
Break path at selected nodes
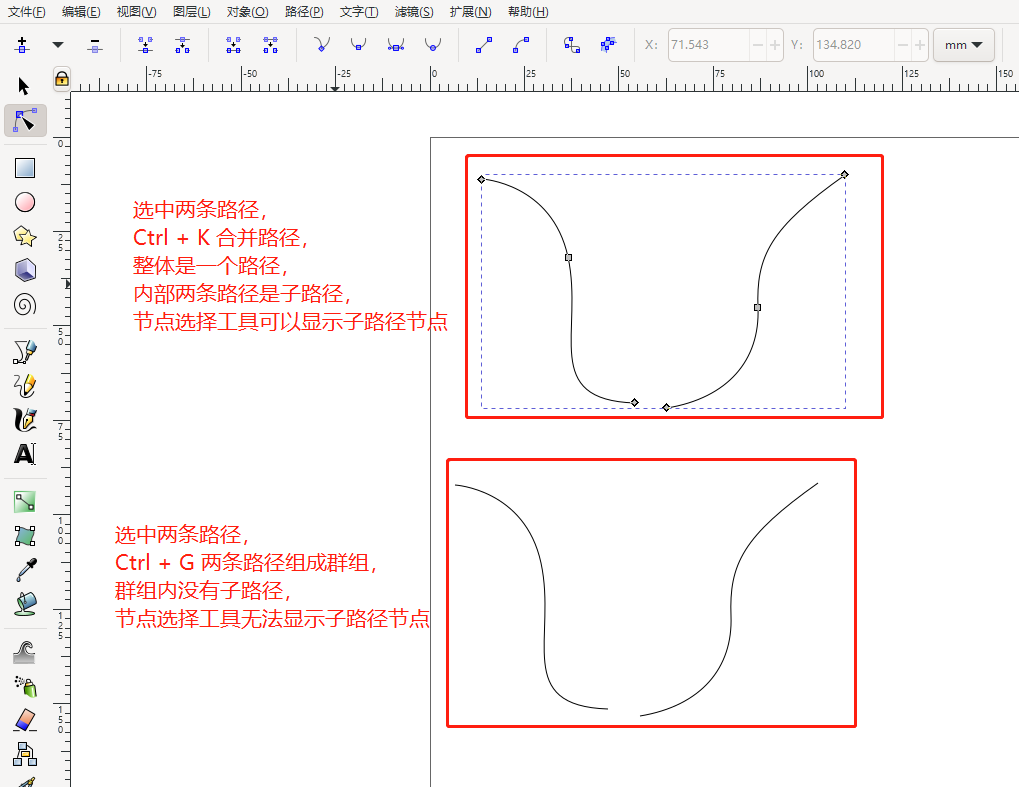(x=183, y=45)
